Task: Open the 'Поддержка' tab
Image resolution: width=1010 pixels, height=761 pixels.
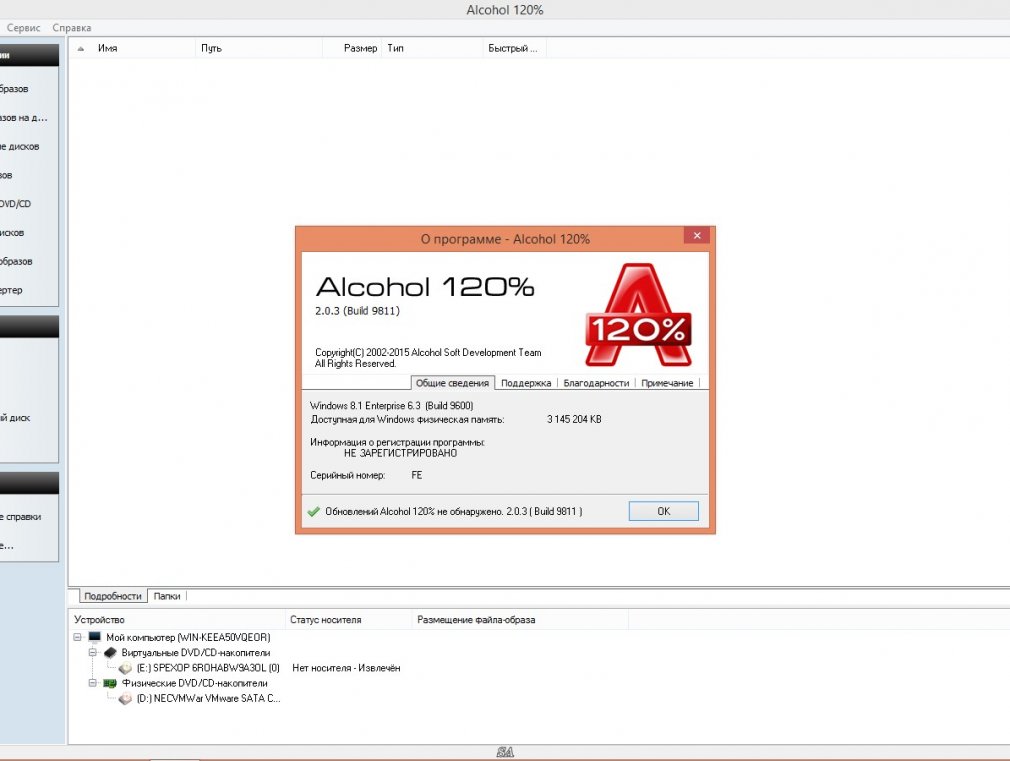Action: click(526, 383)
